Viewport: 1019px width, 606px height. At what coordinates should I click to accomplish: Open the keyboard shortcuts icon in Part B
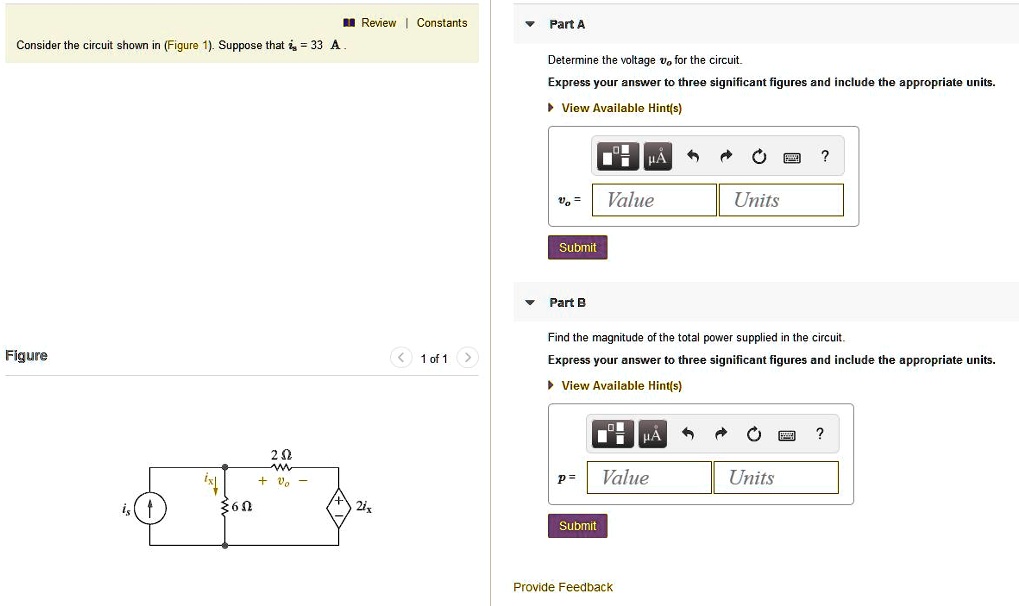pos(786,434)
